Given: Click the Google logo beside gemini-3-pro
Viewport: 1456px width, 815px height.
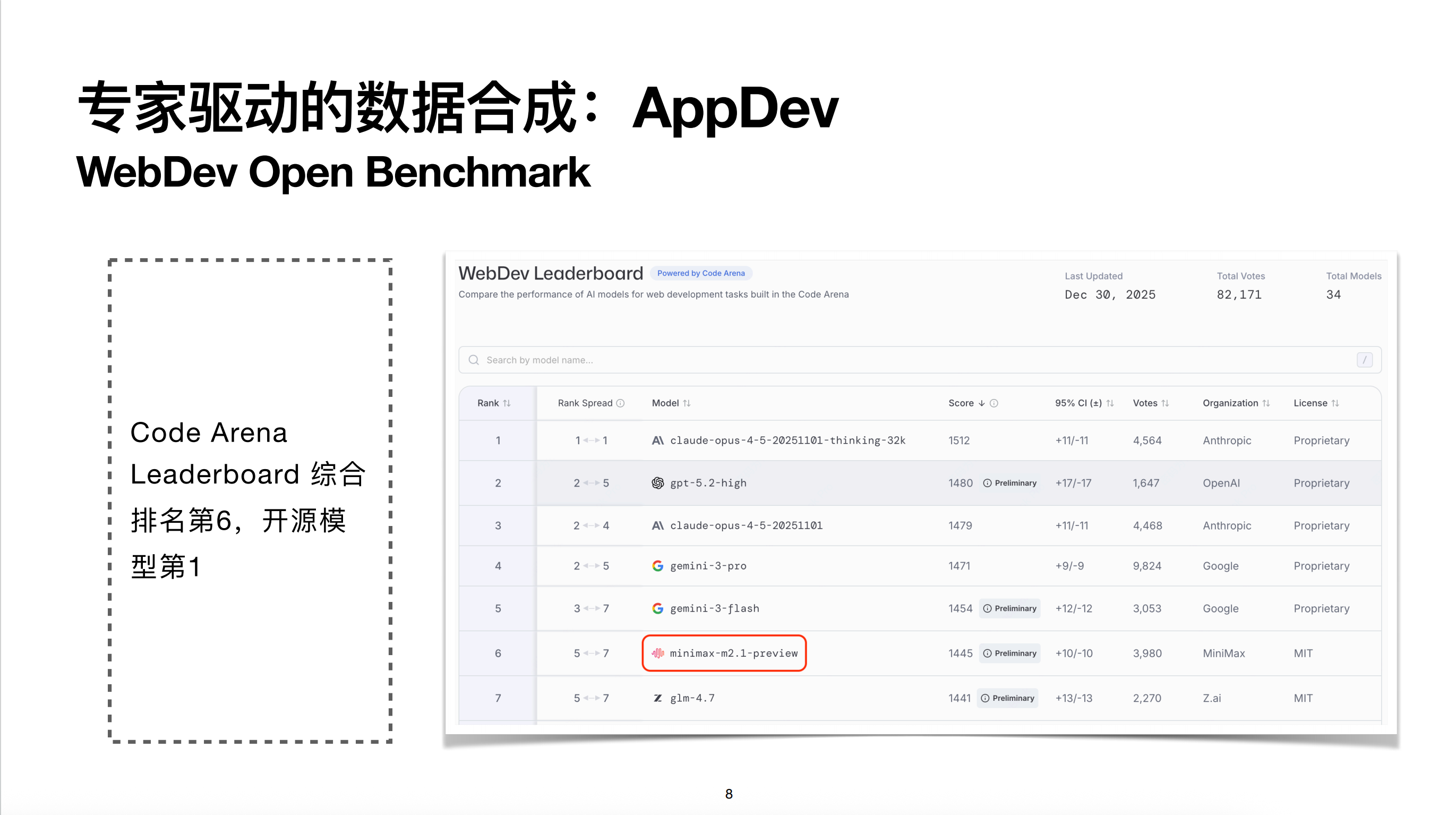Looking at the screenshot, I should click(657, 566).
